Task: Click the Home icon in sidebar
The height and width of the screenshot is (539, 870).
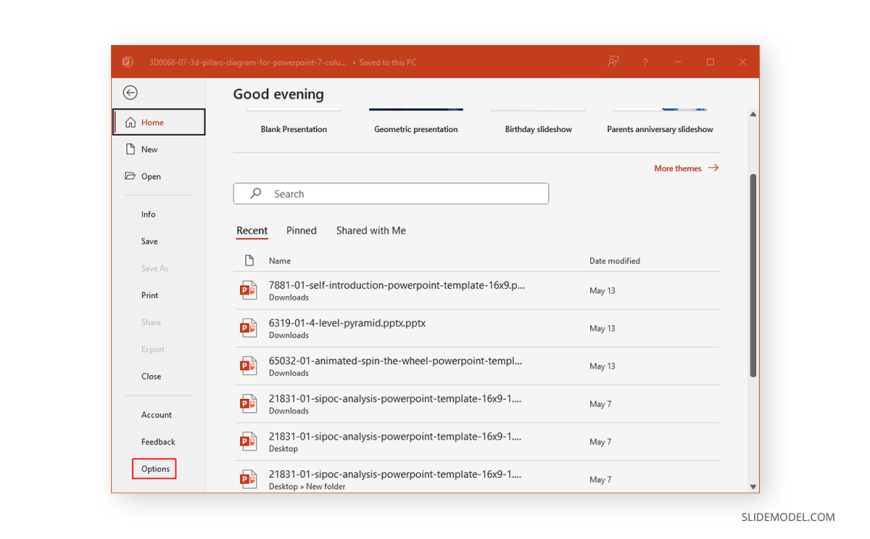Action: (130, 122)
